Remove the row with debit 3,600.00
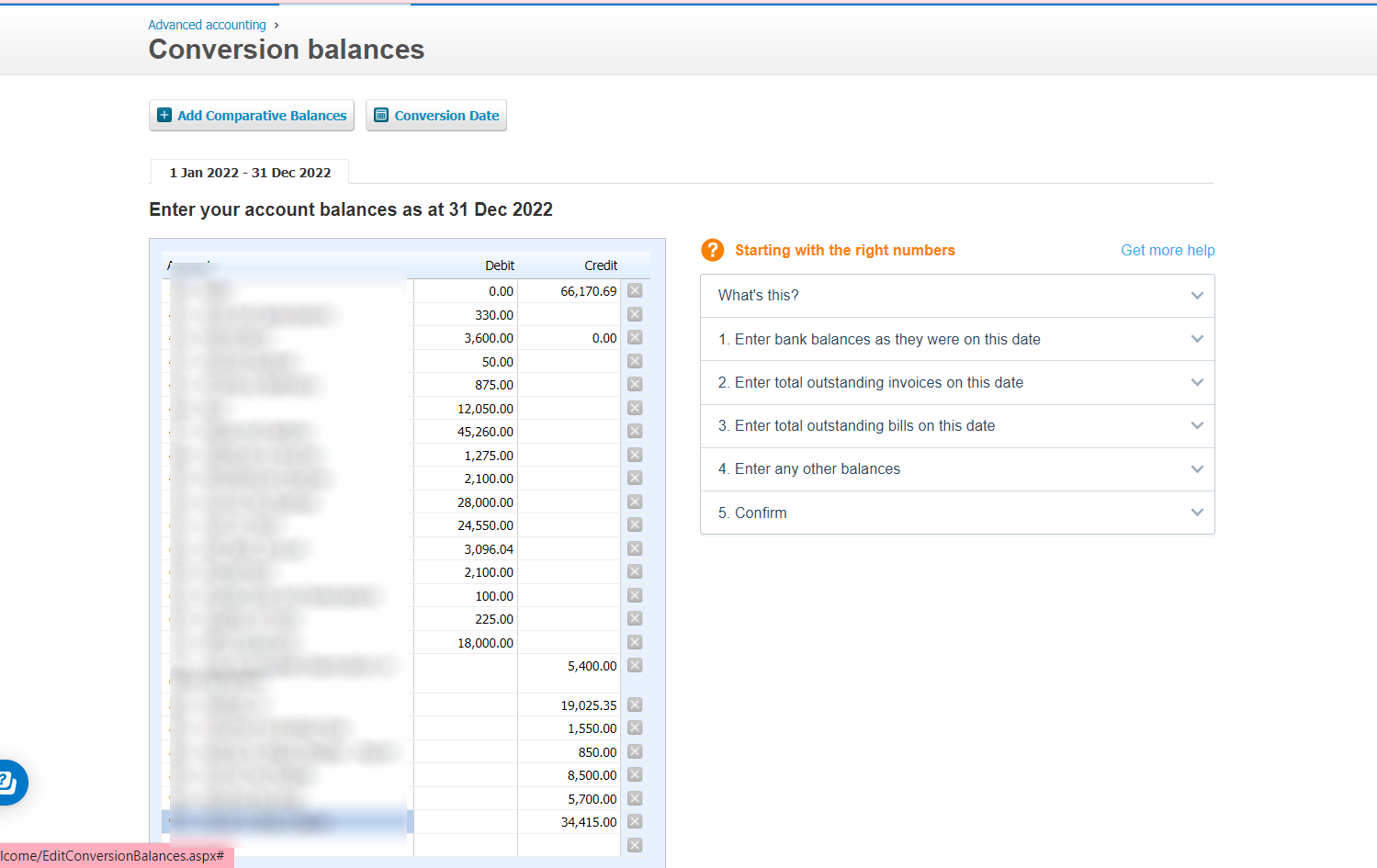1377x868 pixels. (635, 337)
